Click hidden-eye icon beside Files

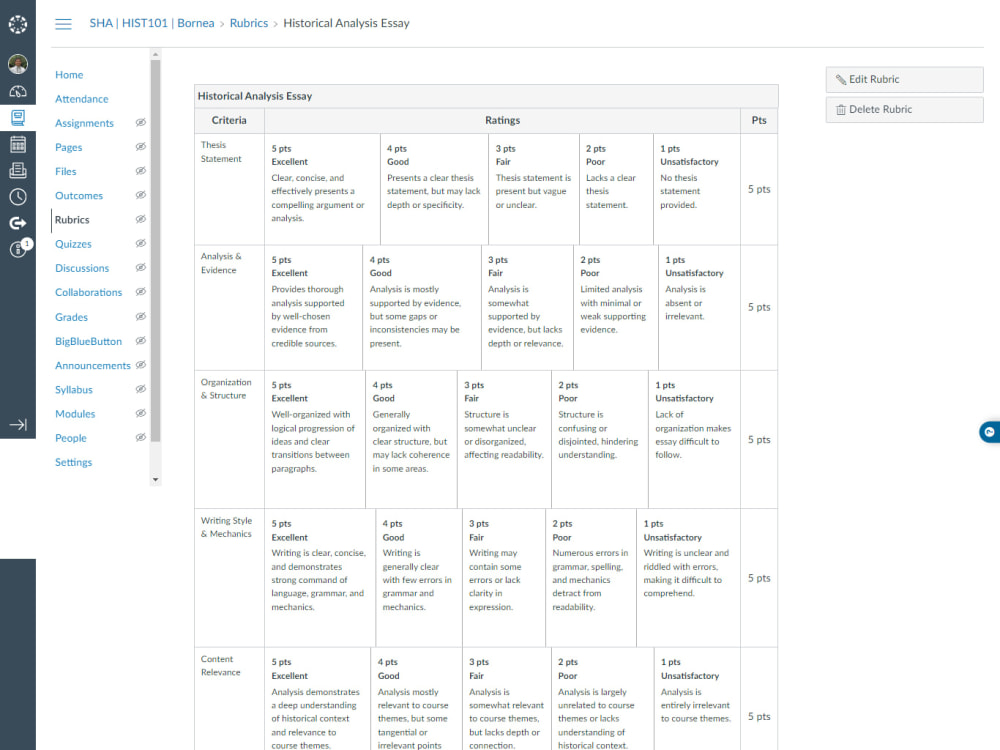[x=141, y=171]
